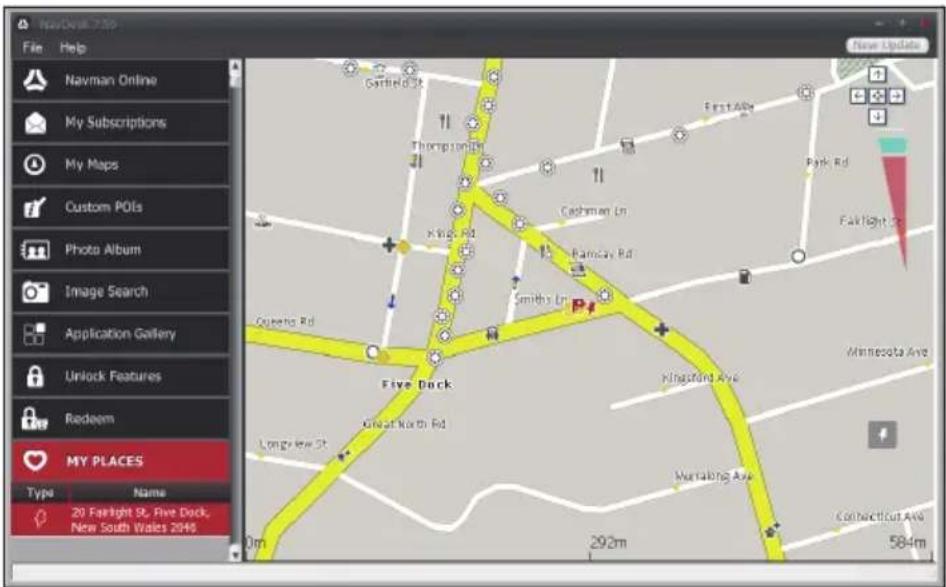Select Unlock Features option
This screenshot has height=587, width=946.
tap(121, 376)
